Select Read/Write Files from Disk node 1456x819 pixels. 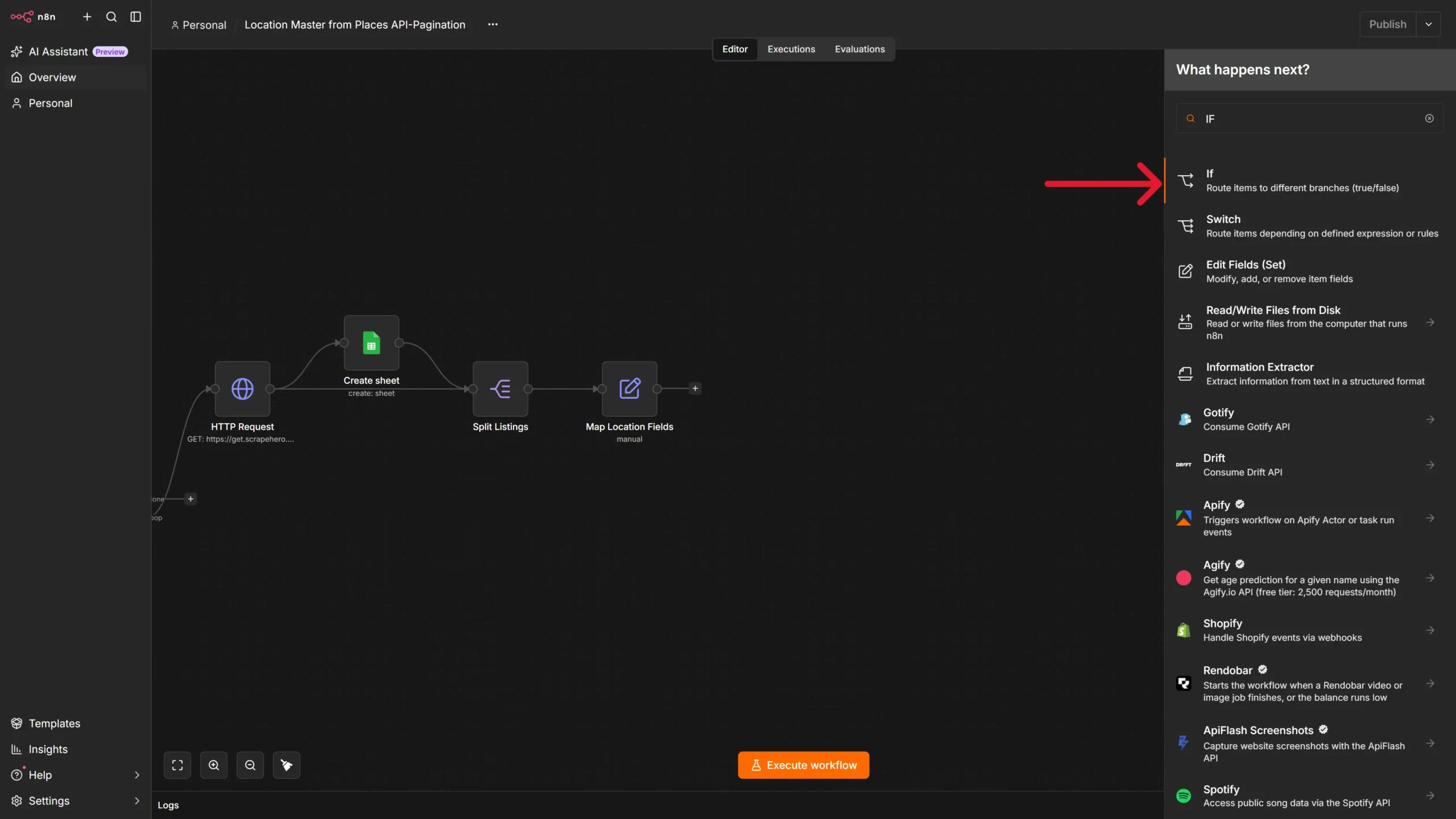pos(1309,322)
